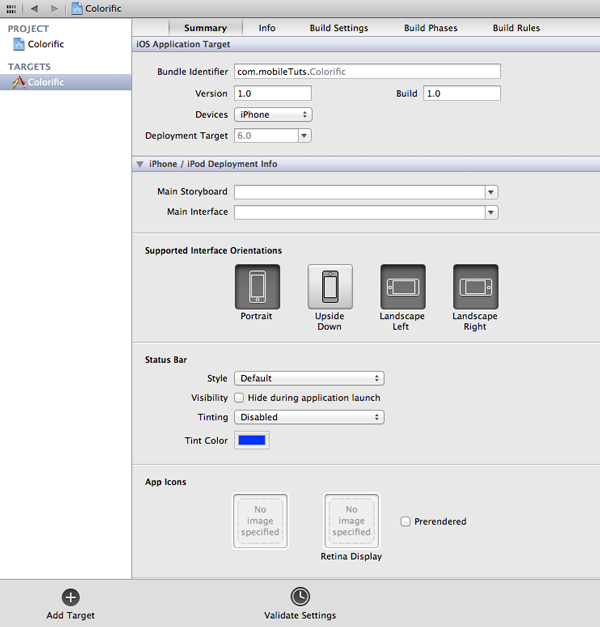Click the Deployment Target field showing 6.0
This screenshot has height=627, width=600.
click(266, 136)
